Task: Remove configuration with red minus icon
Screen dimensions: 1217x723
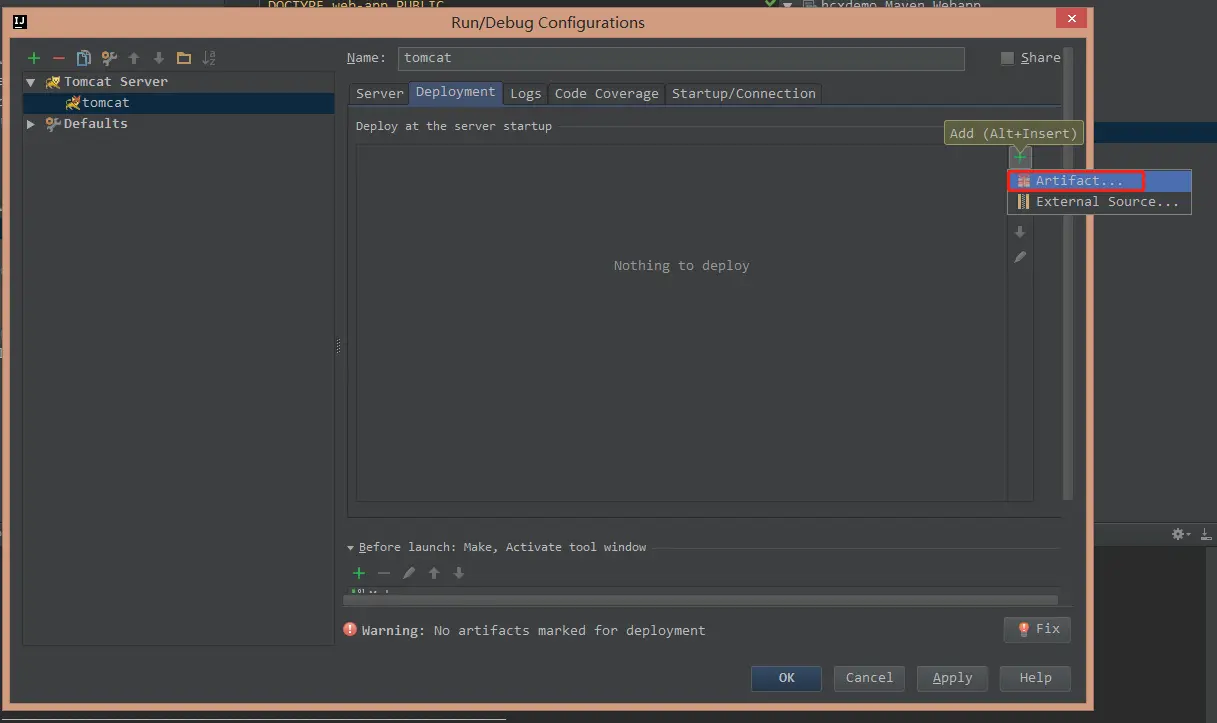Action: pyautogui.click(x=59, y=58)
